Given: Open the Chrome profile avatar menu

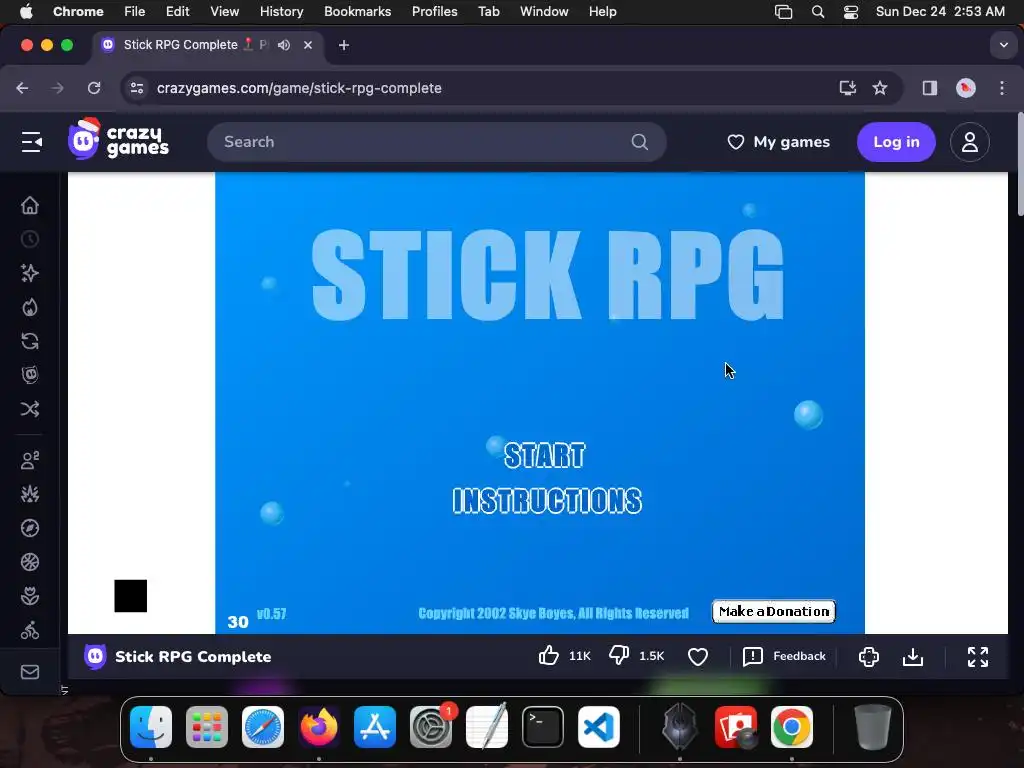Looking at the screenshot, I should (x=966, y=88).
